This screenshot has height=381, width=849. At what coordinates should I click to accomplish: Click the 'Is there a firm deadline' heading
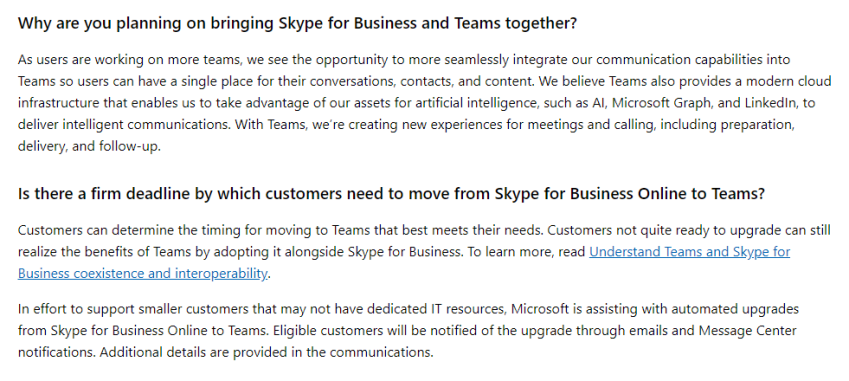point(391,194)
